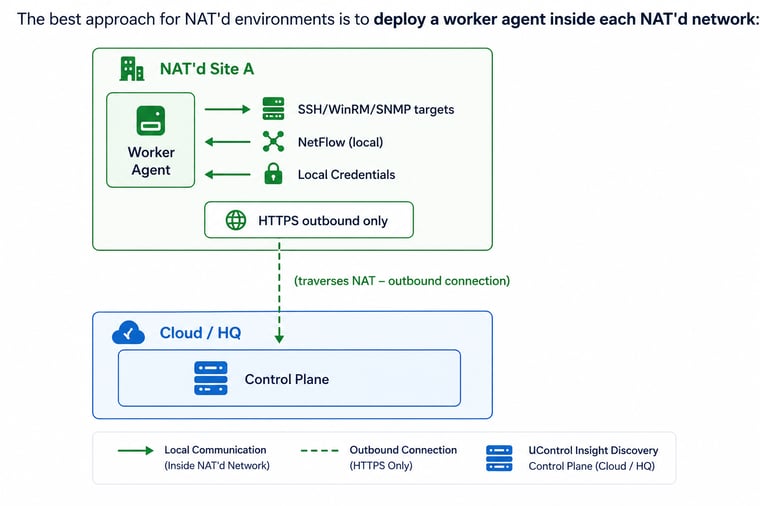Click the blue cloud checkmark icon
This screenshot has height=506, width=760.
coord(128,332)
